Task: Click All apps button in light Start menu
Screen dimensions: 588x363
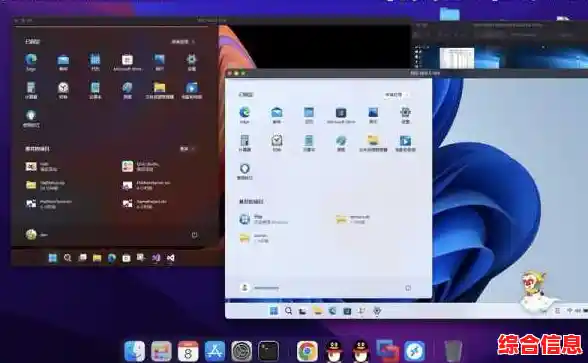Action: (396, 95)
